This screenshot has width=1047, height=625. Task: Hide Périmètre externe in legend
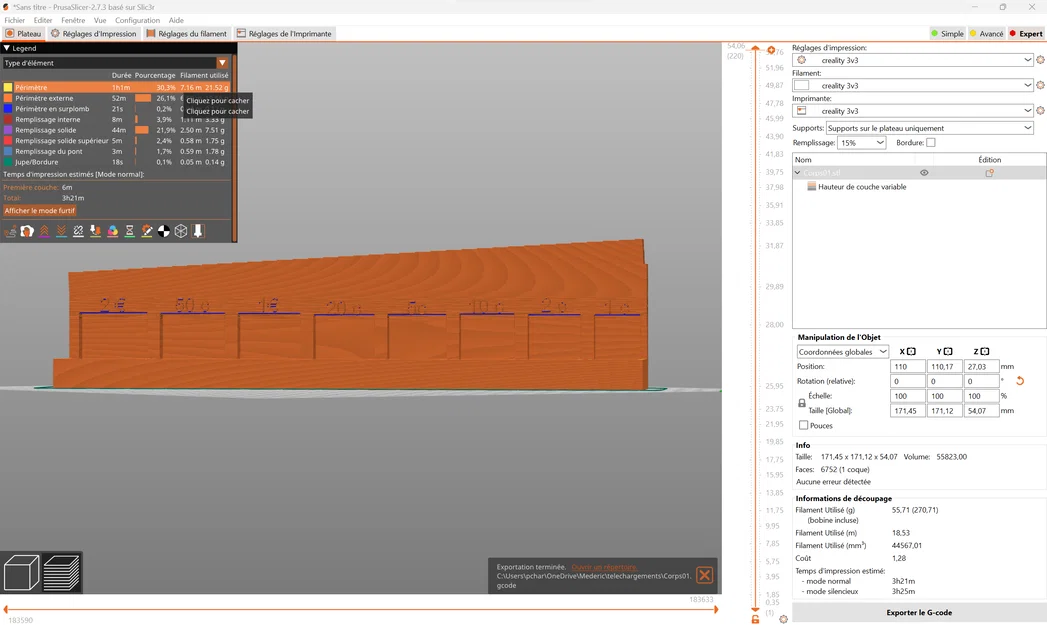[x=116, y=98]
